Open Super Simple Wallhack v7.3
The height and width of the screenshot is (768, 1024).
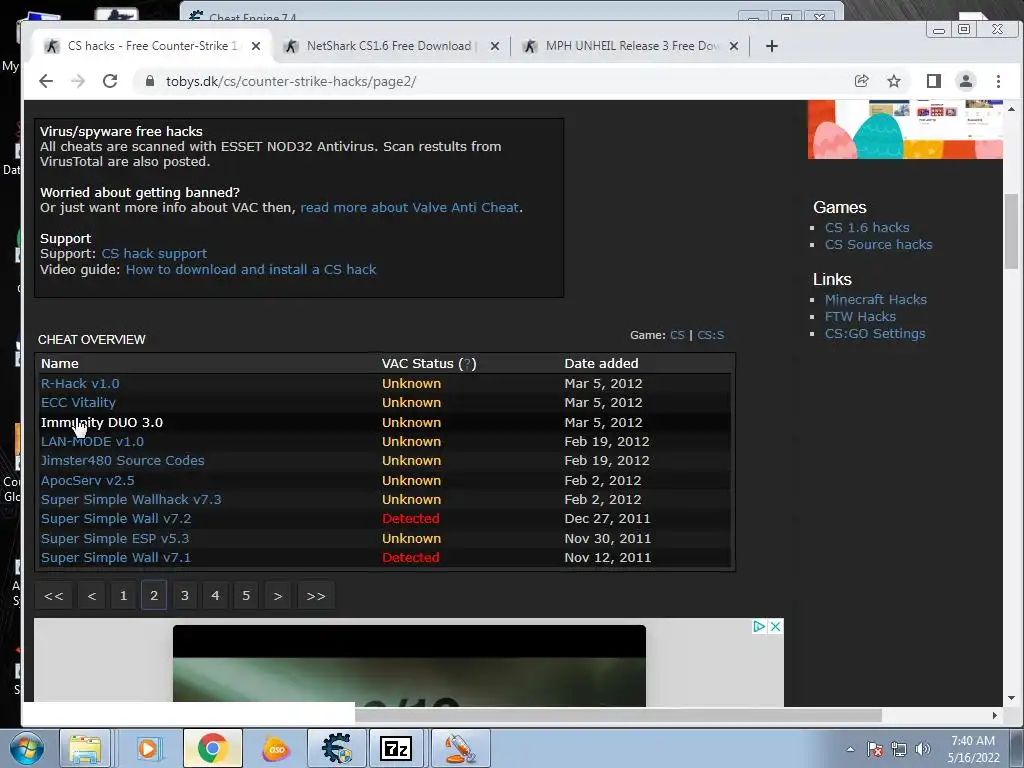[131, 500]
